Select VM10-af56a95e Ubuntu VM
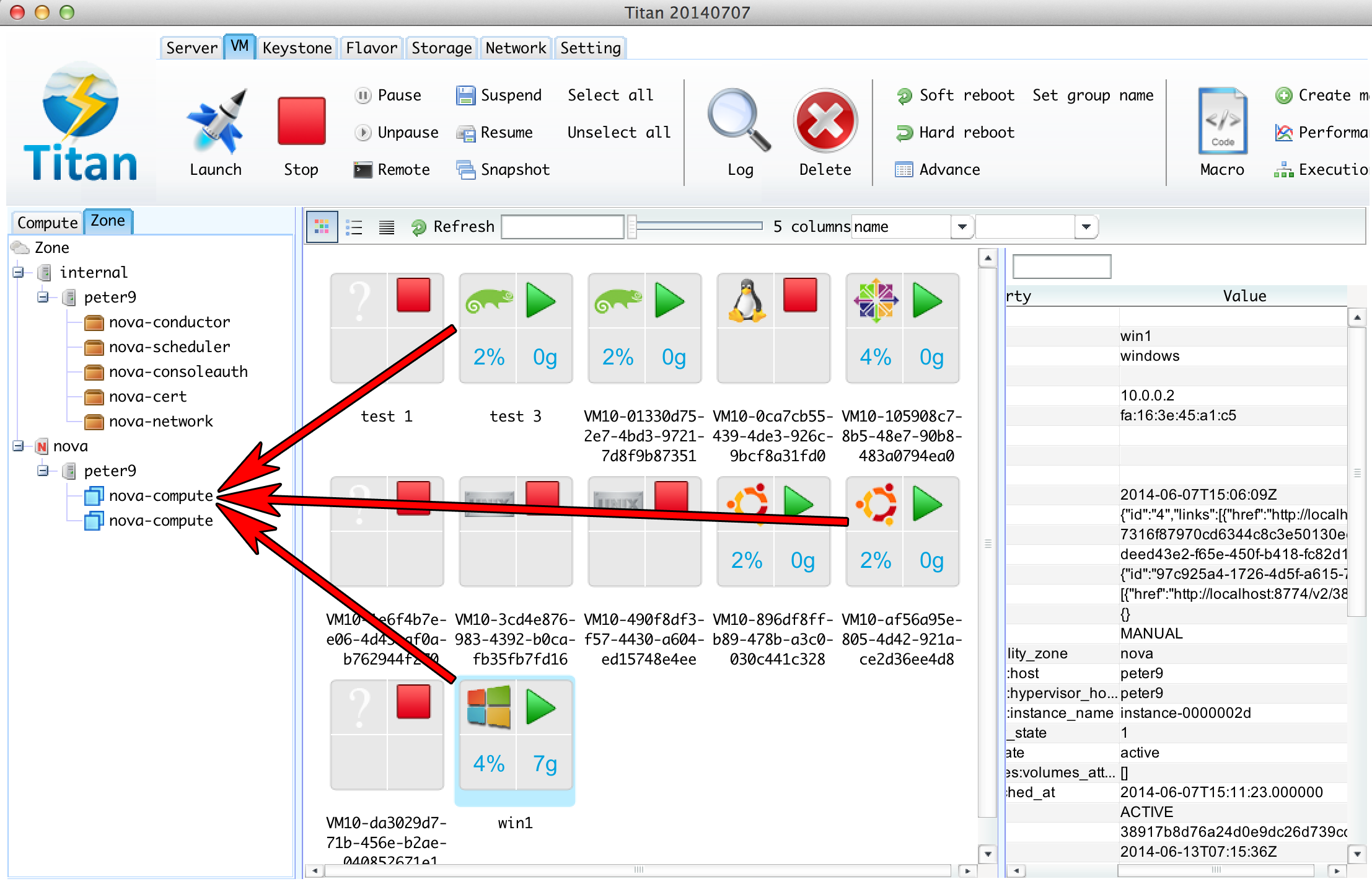 pos(902,532)
